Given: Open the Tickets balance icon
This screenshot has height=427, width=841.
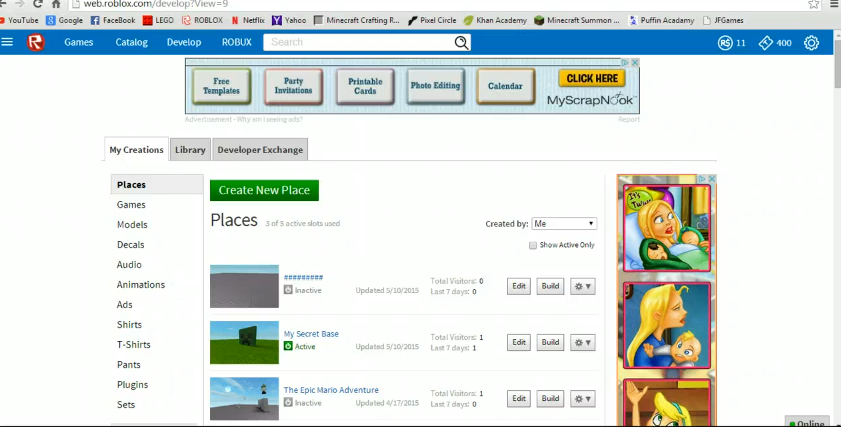Looking at the screenshot, I should (766, 43).
